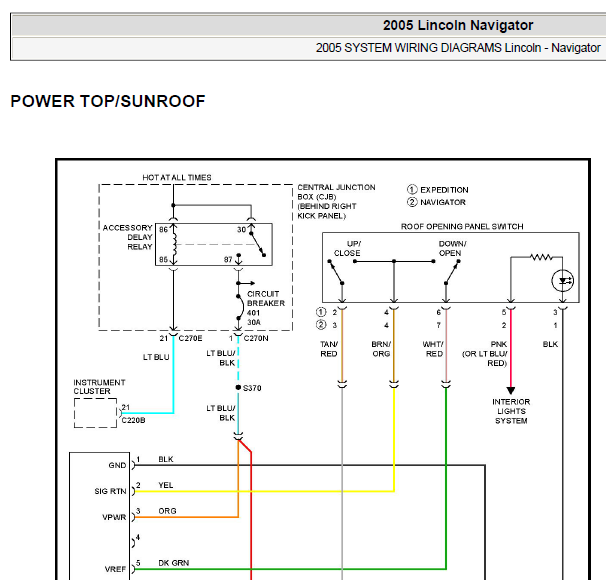Click the '2005 Lincoln Navigator' header title
The image size is (606, 580).
coord(458,26)
